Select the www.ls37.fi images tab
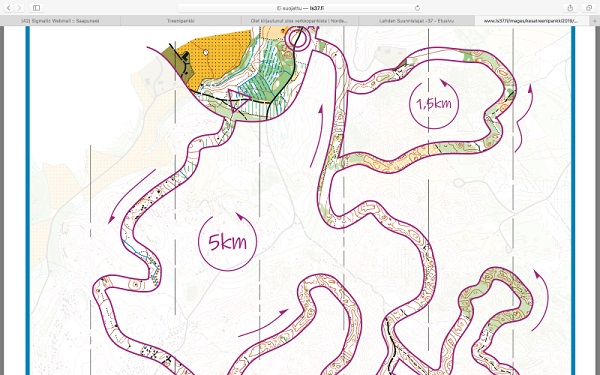600x375 pixels. tap(532, 21)
